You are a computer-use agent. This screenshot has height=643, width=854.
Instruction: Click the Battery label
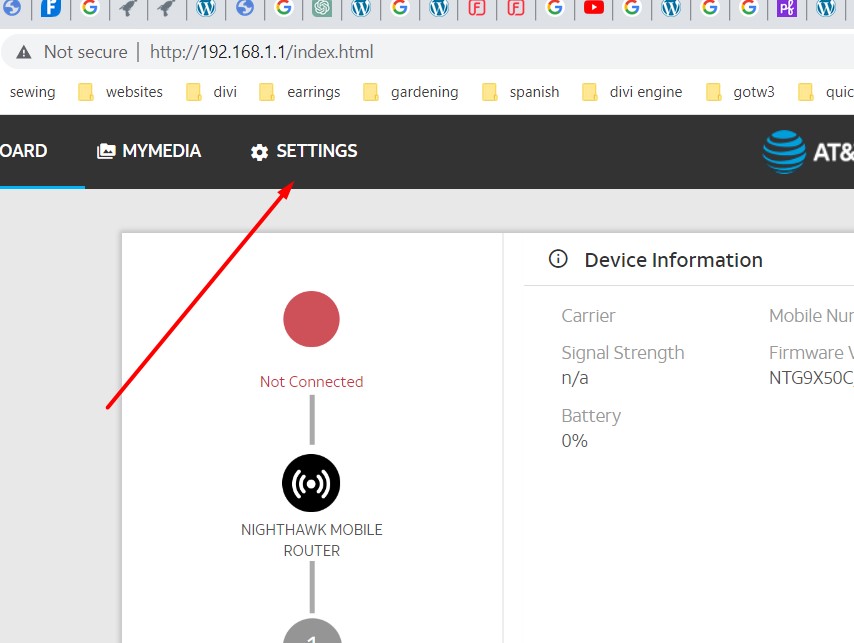click(591, 416)
